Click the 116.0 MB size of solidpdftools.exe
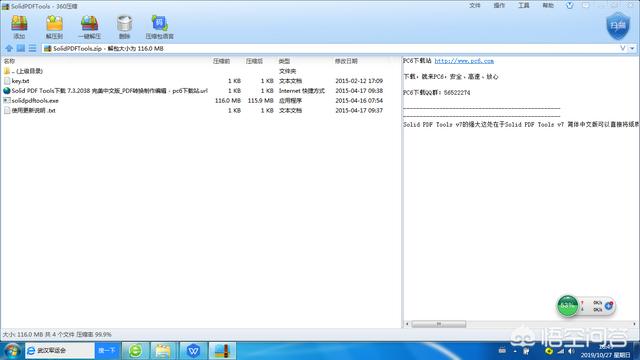 pos(228,100)
